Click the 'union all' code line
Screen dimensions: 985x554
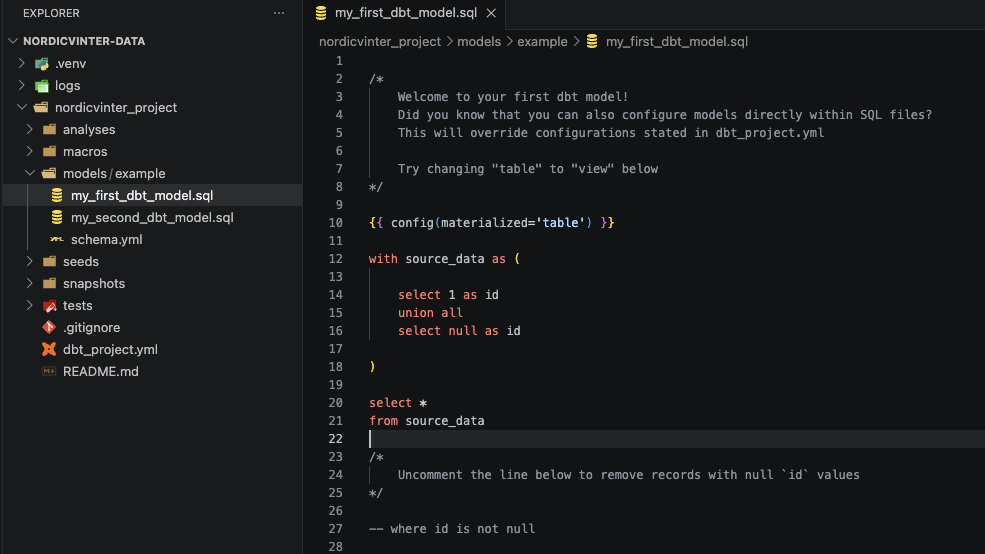(x=430, y=313)
